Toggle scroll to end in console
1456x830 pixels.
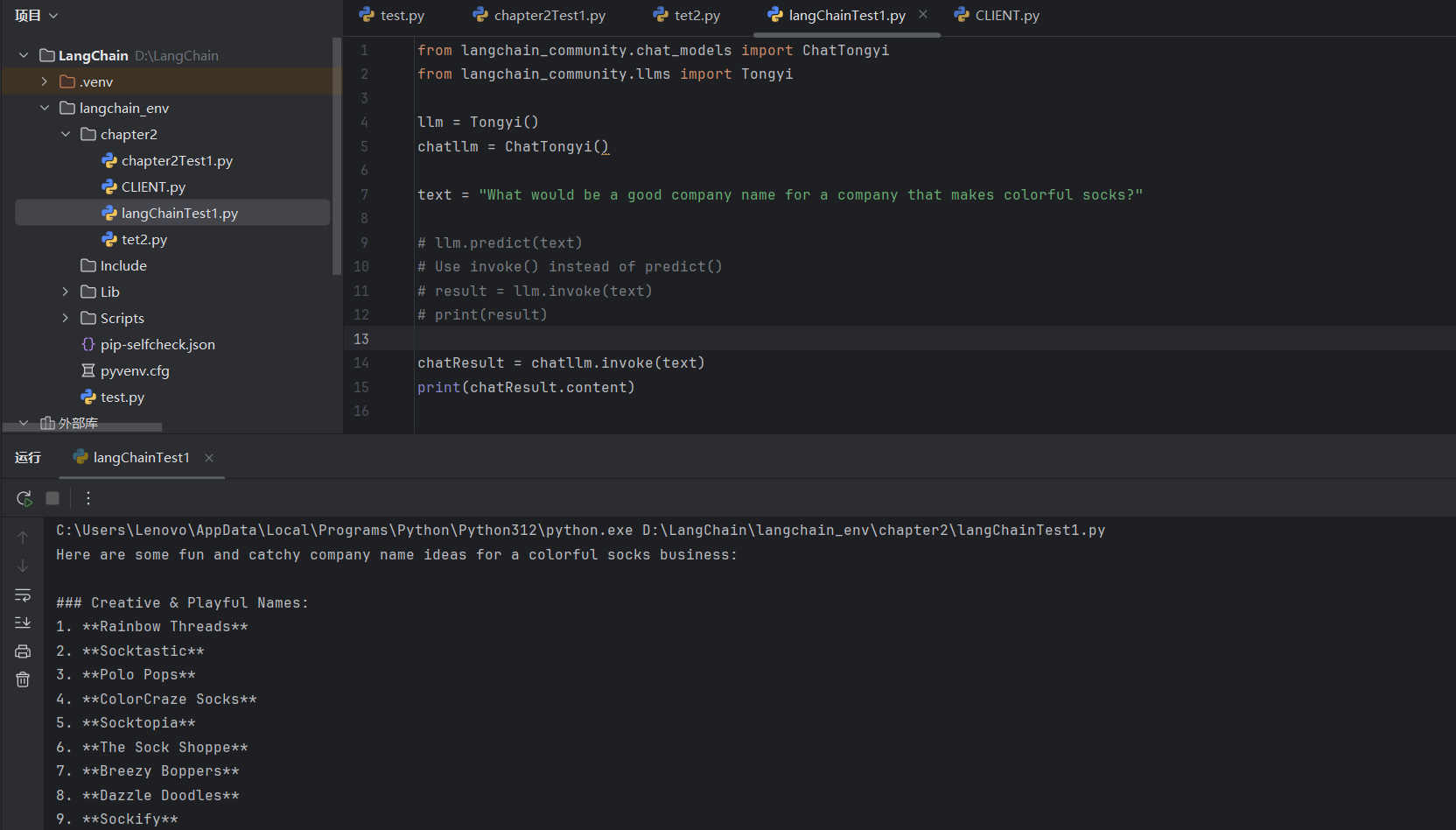(x=23, y=622)
